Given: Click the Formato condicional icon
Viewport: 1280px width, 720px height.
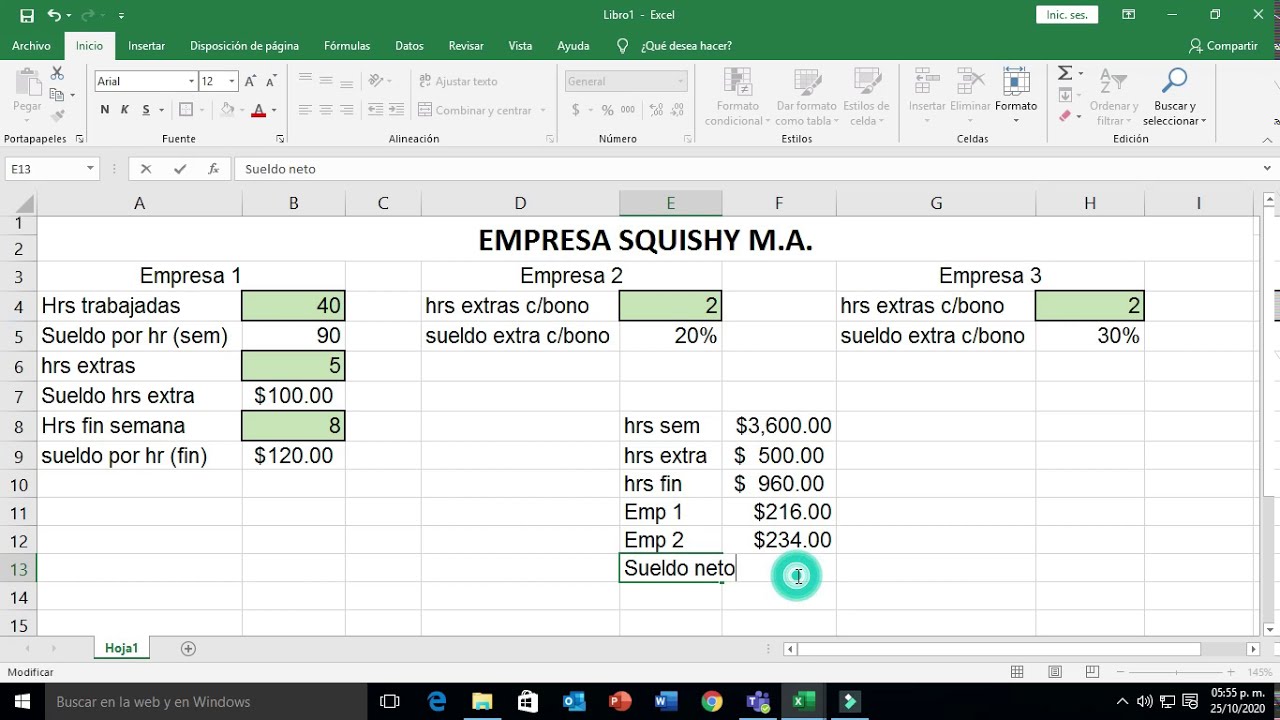Looking at the screenshot, I should 738,98.
